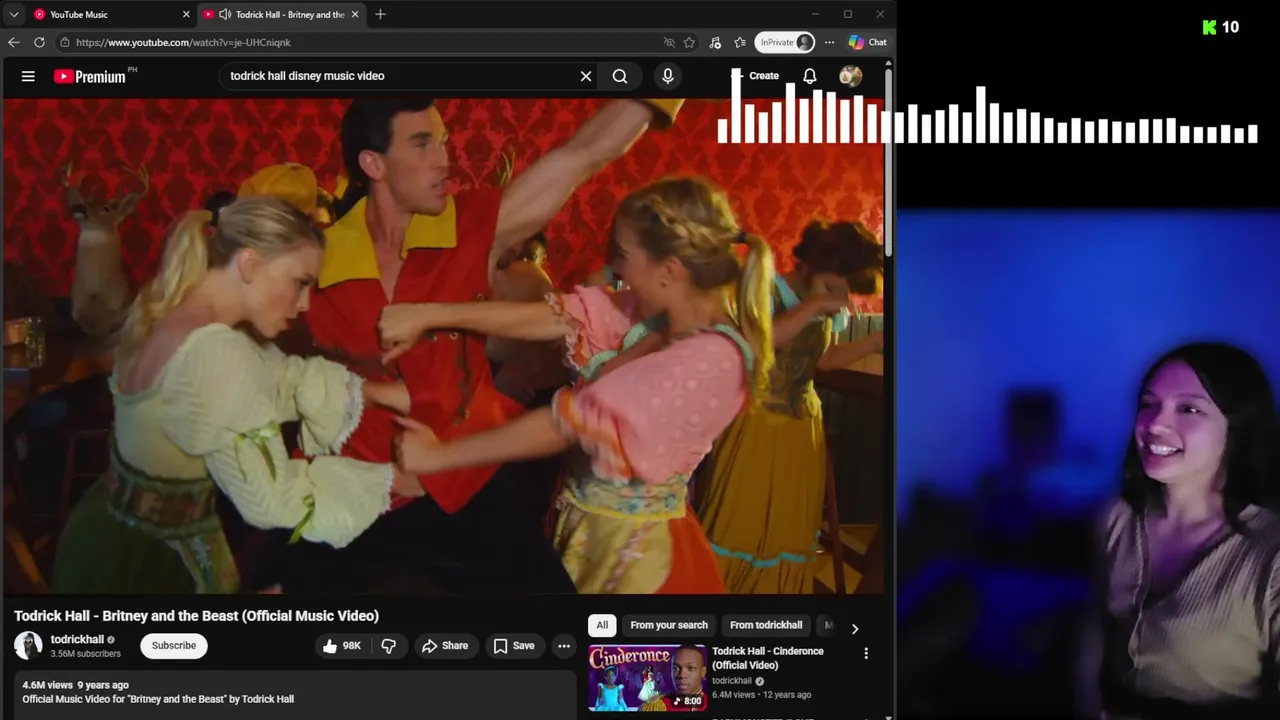The image size is (1280, 720).
Task: Open the favorites list icon
Action: click(x=740, y=42)
